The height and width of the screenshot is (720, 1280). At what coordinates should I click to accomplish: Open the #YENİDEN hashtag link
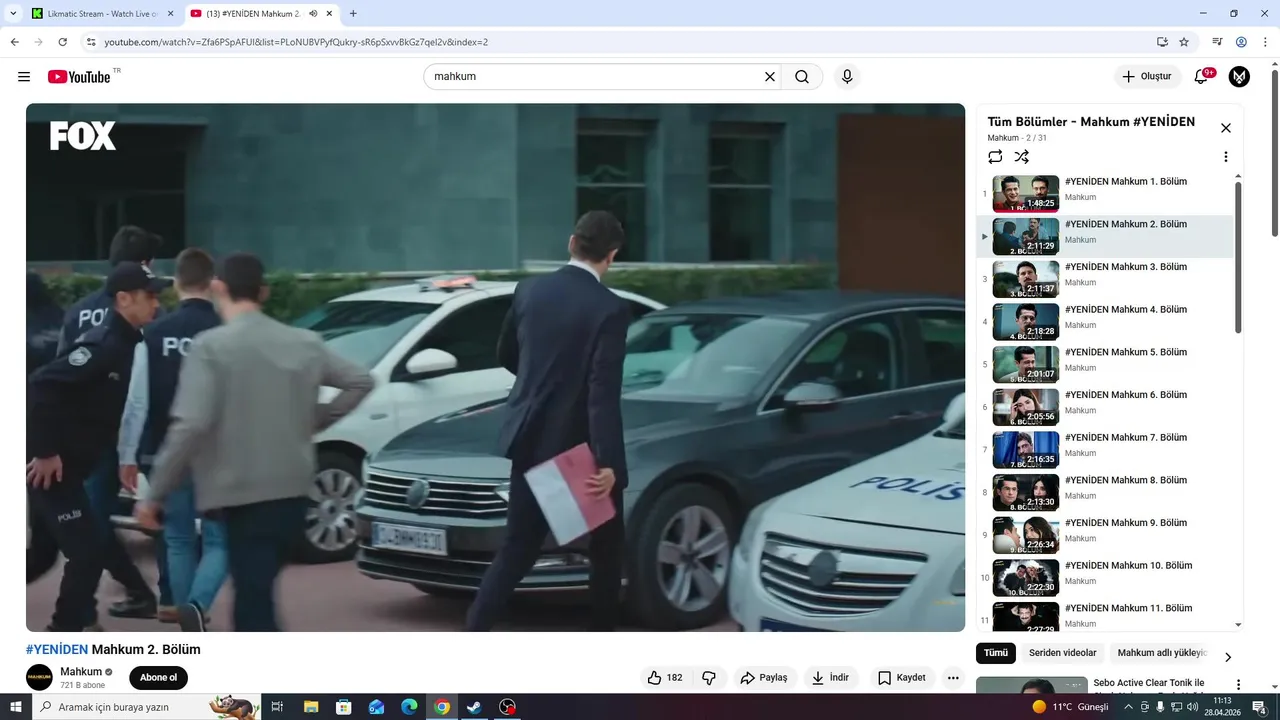(57, 650)
